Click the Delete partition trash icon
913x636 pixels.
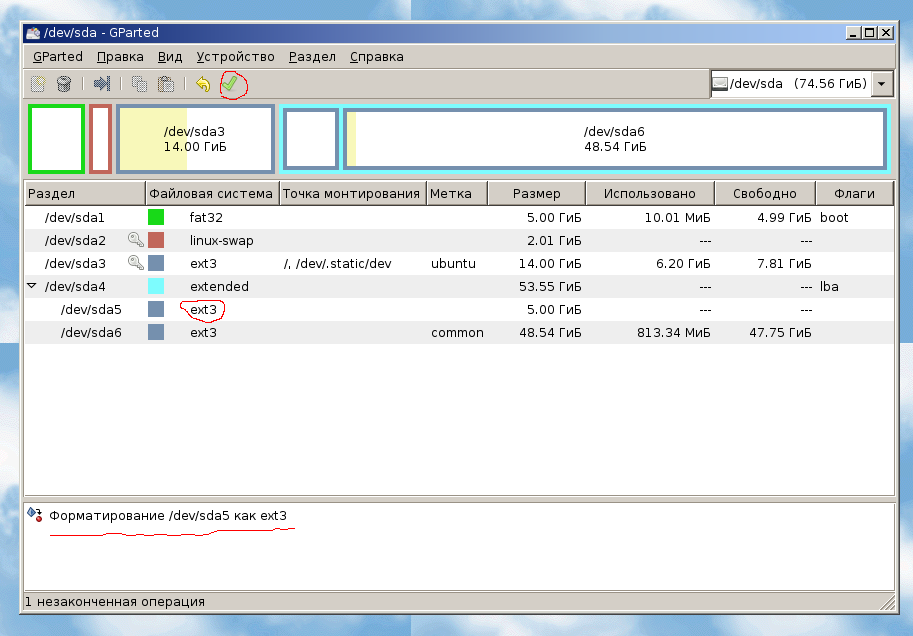(x=64, y=84)
